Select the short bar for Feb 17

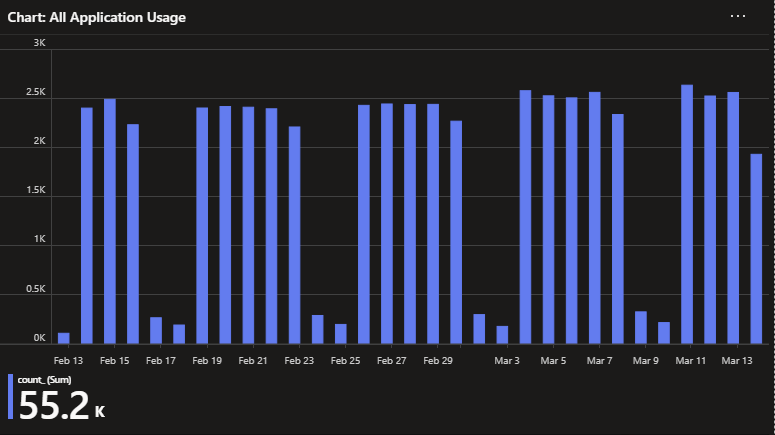click(156, 330)
